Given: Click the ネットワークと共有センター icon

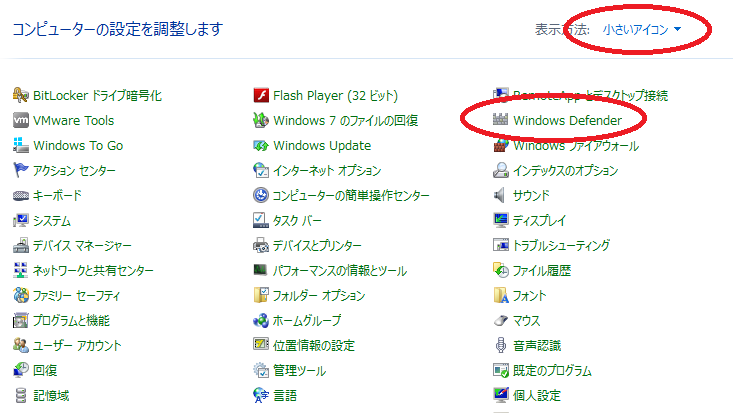Looking at the screenshot, I should pyautogui.click(x=21, y=270).
